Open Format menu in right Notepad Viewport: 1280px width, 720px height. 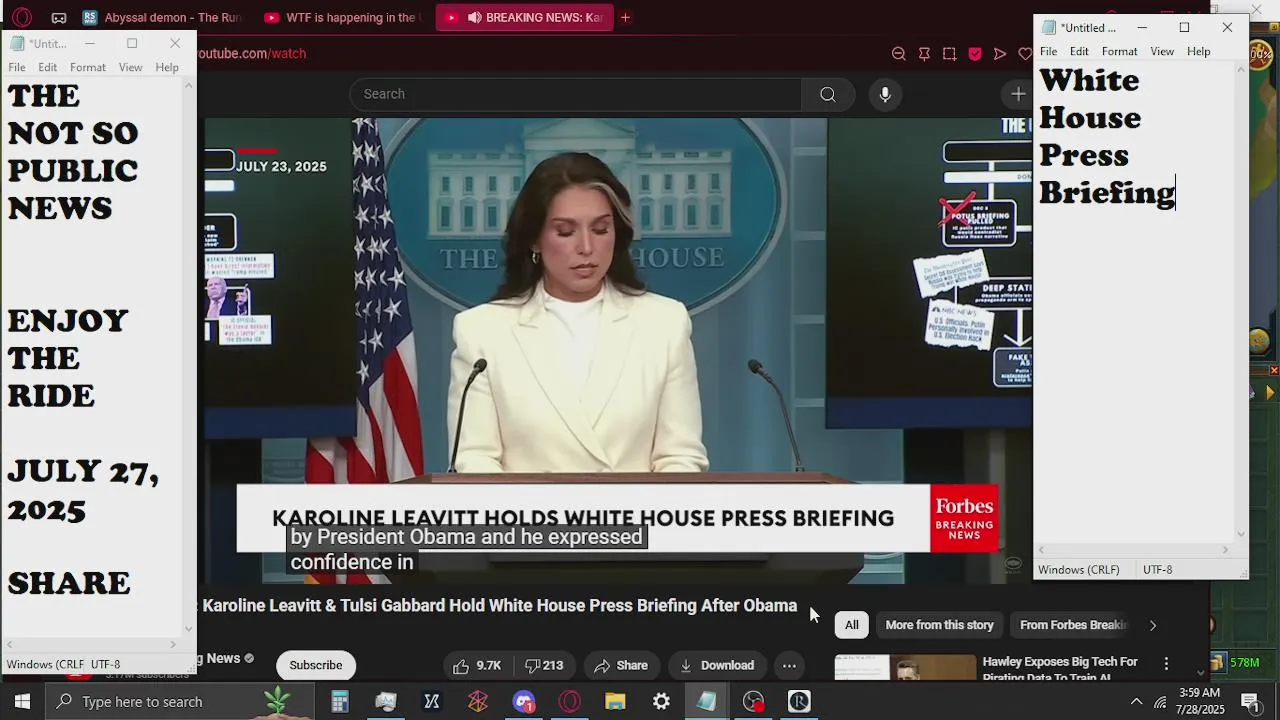click(x=1119, y=51)
